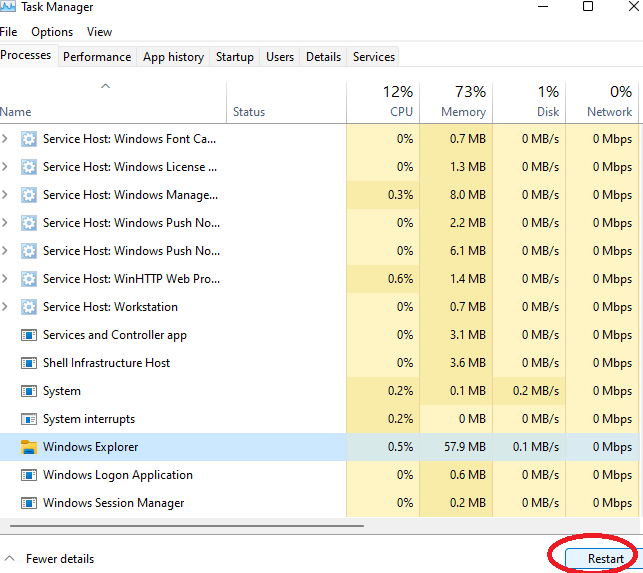
Task: Click the horizontal scrollbar thumb
Action: pyautogui.click(x=187, y=525)
